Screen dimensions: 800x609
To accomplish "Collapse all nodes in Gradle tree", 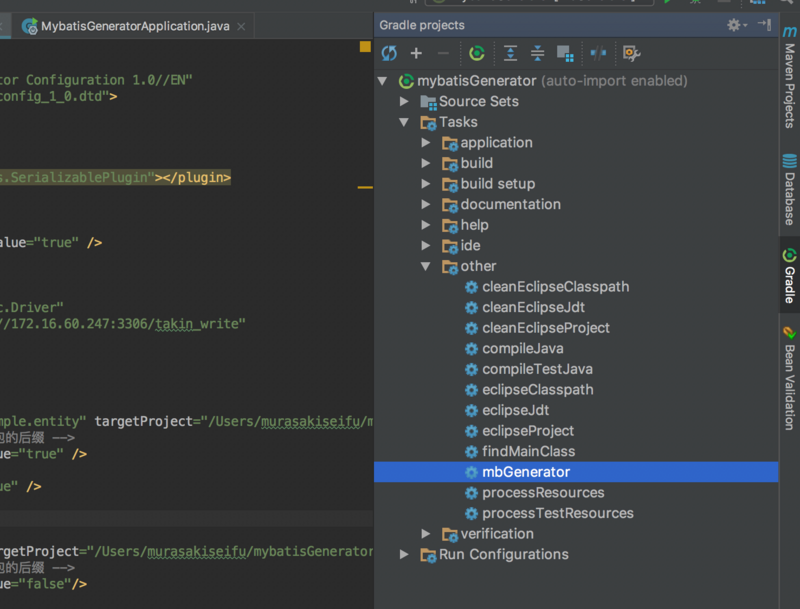I will [537, 53].
